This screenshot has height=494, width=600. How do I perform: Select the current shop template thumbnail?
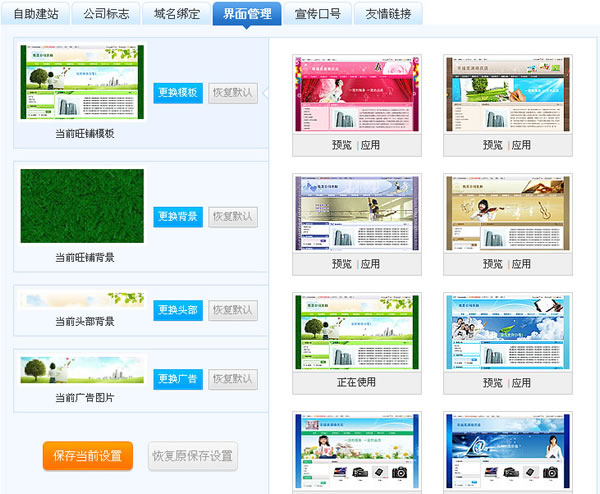coord(83,84)
